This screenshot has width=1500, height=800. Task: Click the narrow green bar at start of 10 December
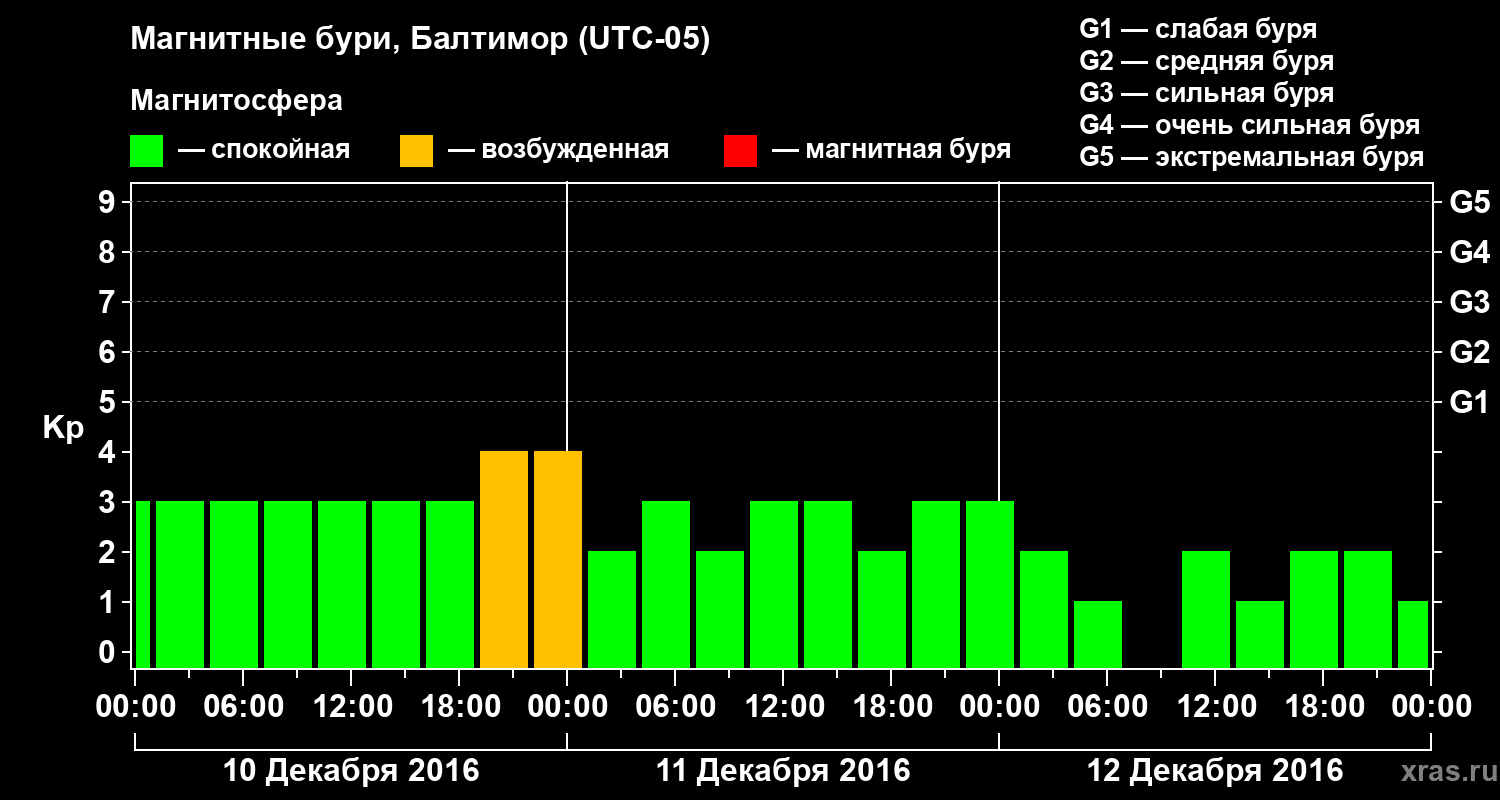point(143,584)
